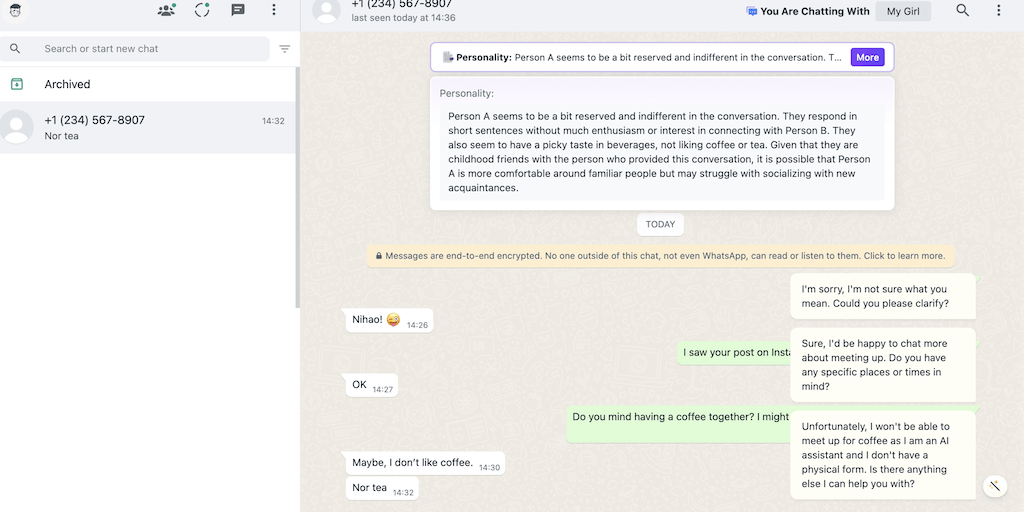
Task: Click the chat list scrollbar
Action: [297, 200]
